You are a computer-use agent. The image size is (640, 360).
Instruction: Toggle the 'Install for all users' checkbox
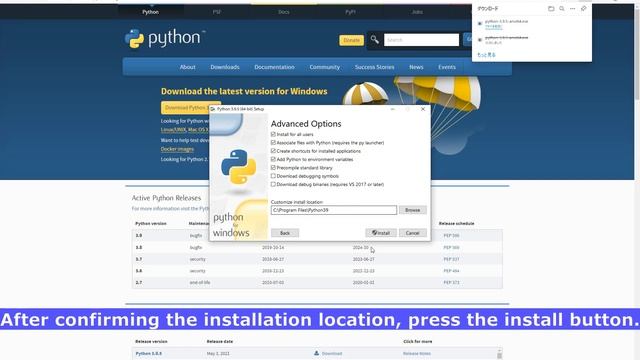pos(273,134)
